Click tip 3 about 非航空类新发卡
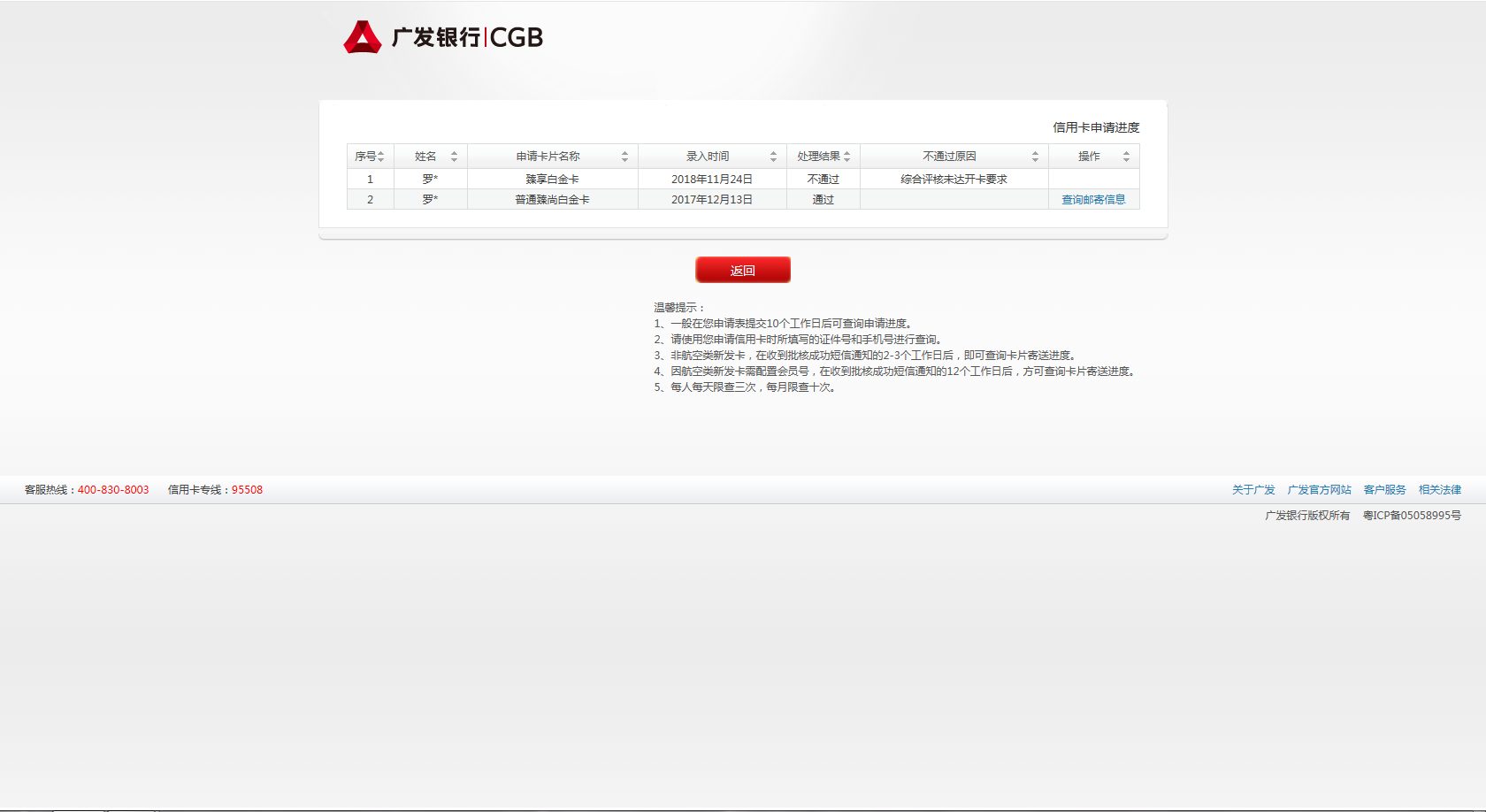The image size is (1486, 812). 866,356
